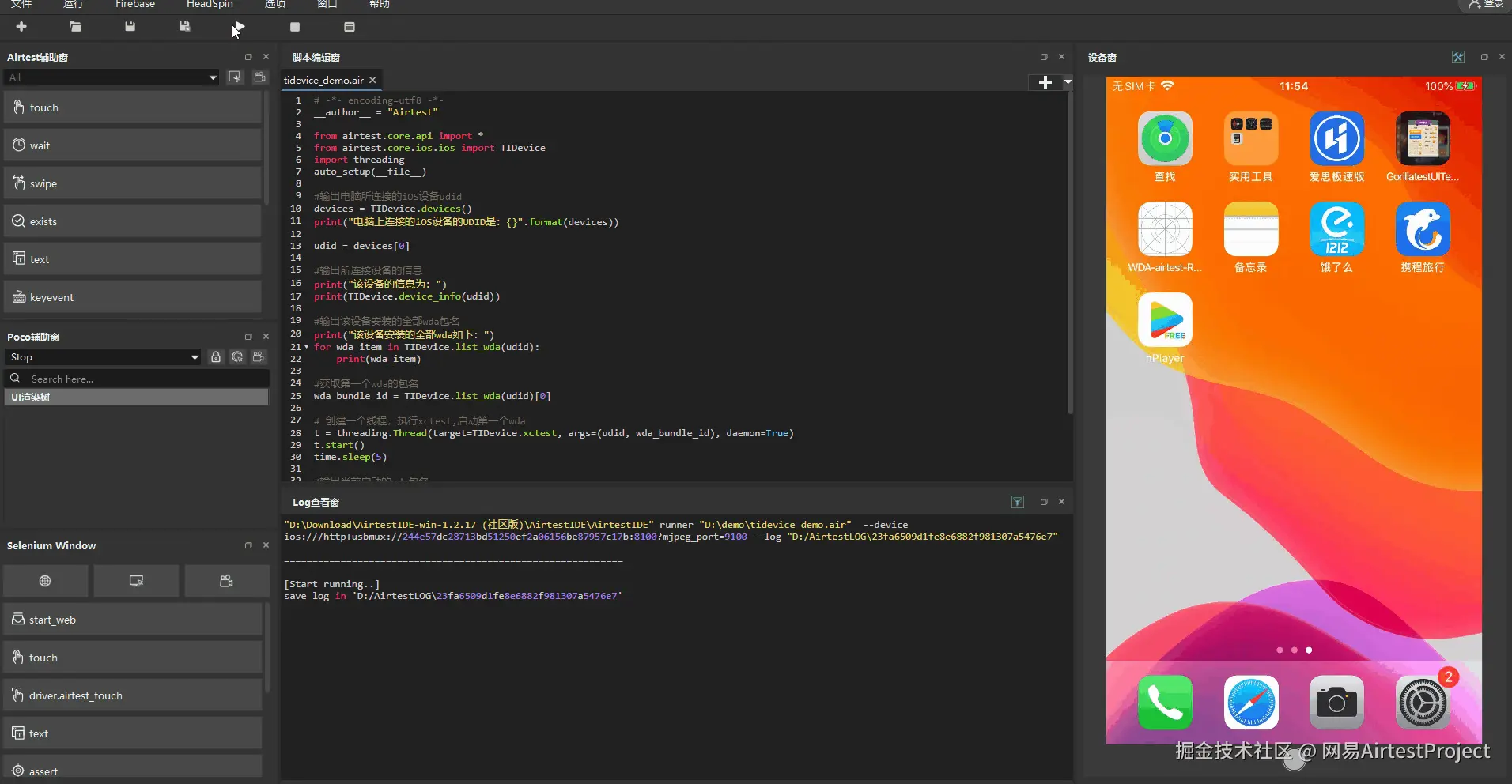The height and width of the screenshot is (784, 1512).
Task: Click Poco record camera icon
Action: [259, 357]
